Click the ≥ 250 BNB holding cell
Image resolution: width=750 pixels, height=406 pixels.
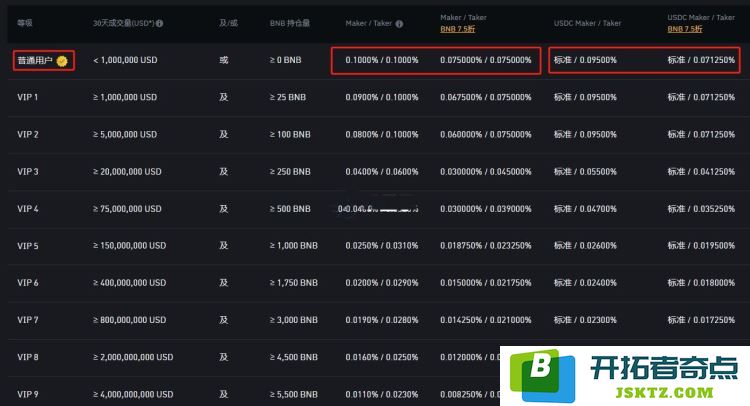290,172
